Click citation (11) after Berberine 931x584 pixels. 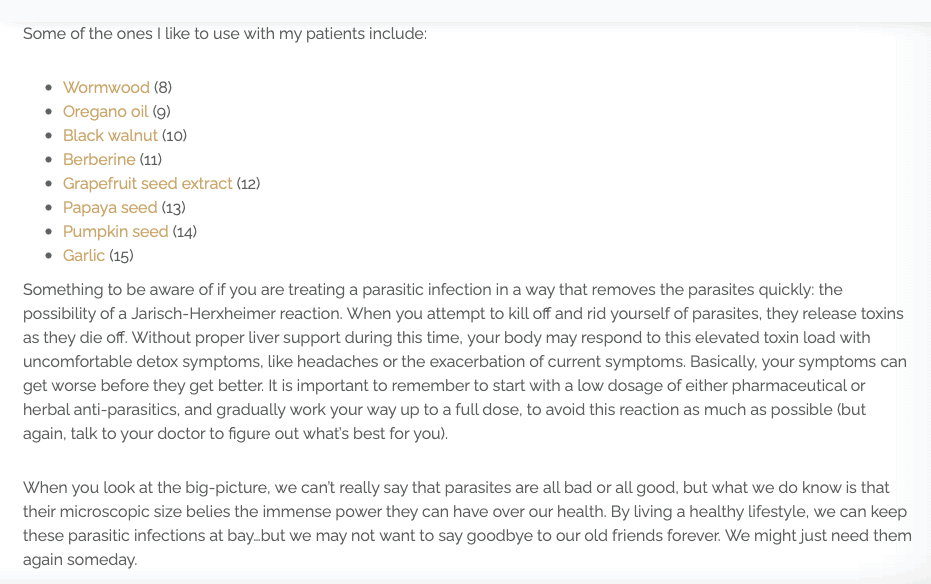click(151, 160)
